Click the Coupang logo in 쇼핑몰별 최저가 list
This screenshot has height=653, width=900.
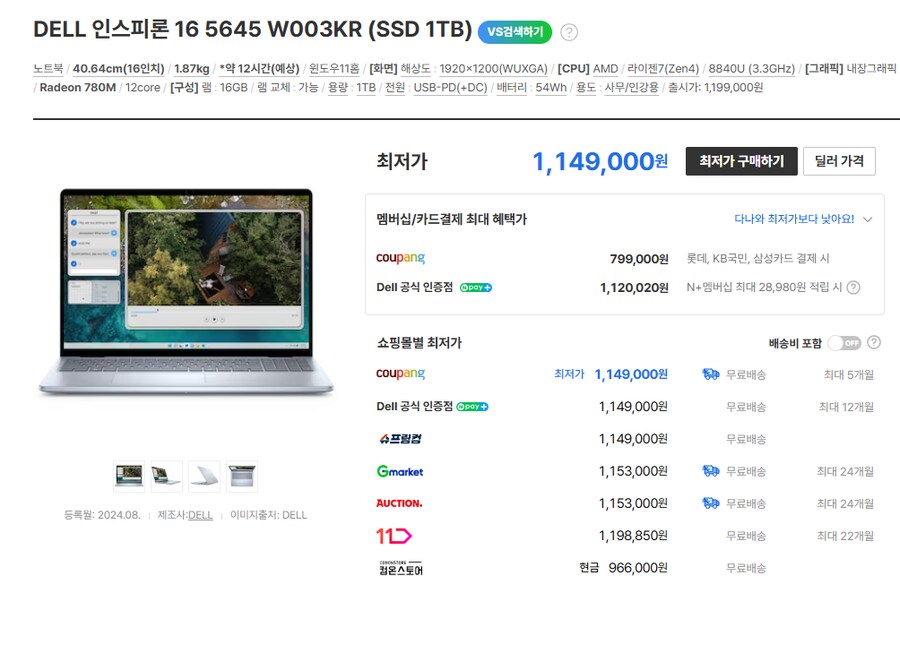pos(401,374)
